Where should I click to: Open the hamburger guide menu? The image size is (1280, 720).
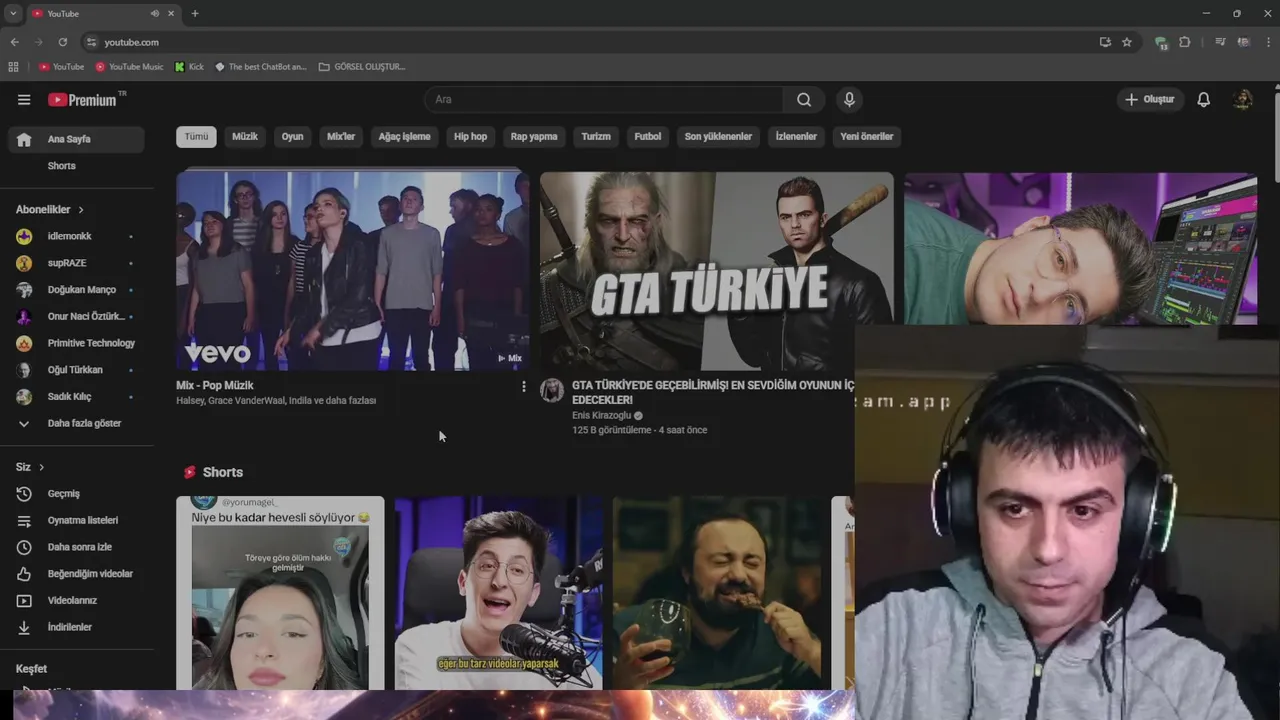[24, 100]
